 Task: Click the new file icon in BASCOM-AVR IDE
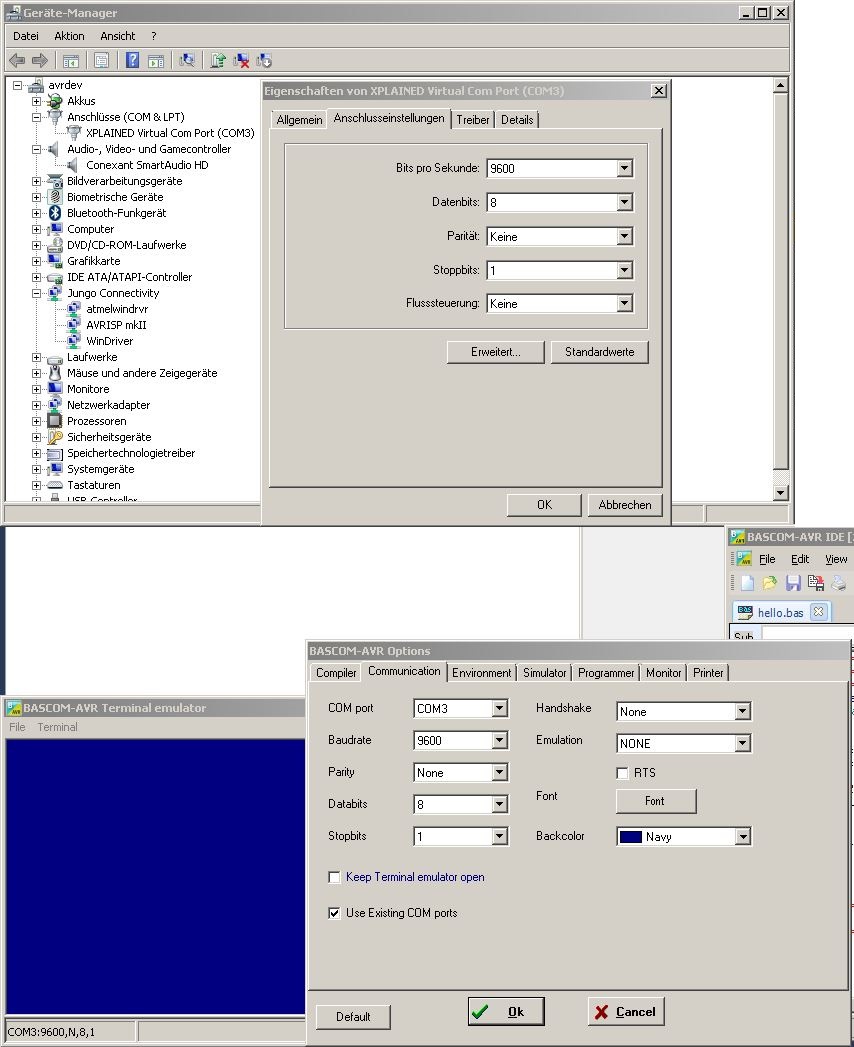[x=747, y=583]
